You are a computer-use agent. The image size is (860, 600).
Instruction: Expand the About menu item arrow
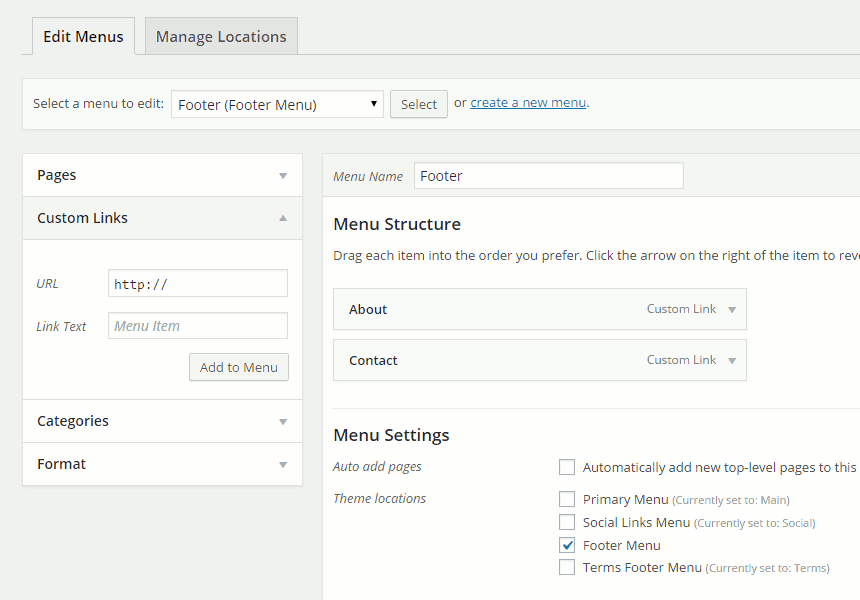coord(732,310)
